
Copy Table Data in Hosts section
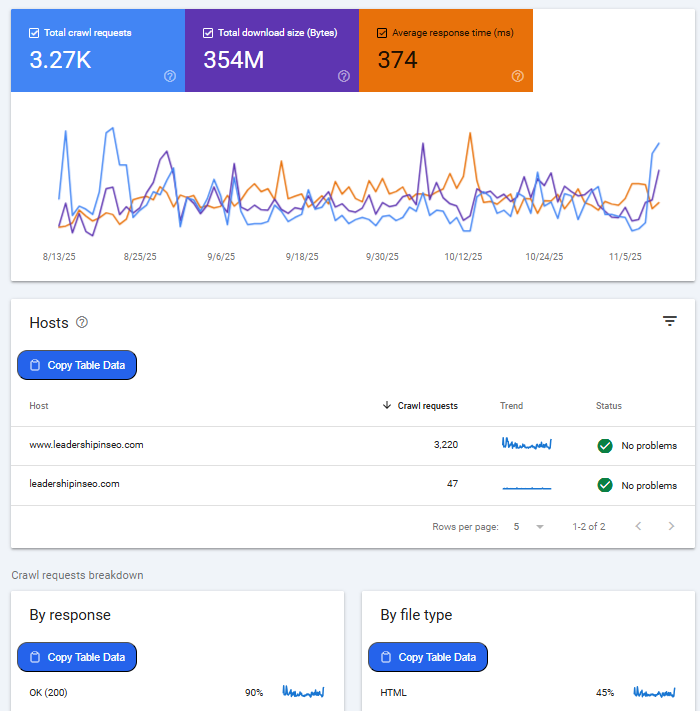pyautogui.click(x=77, y=365)
